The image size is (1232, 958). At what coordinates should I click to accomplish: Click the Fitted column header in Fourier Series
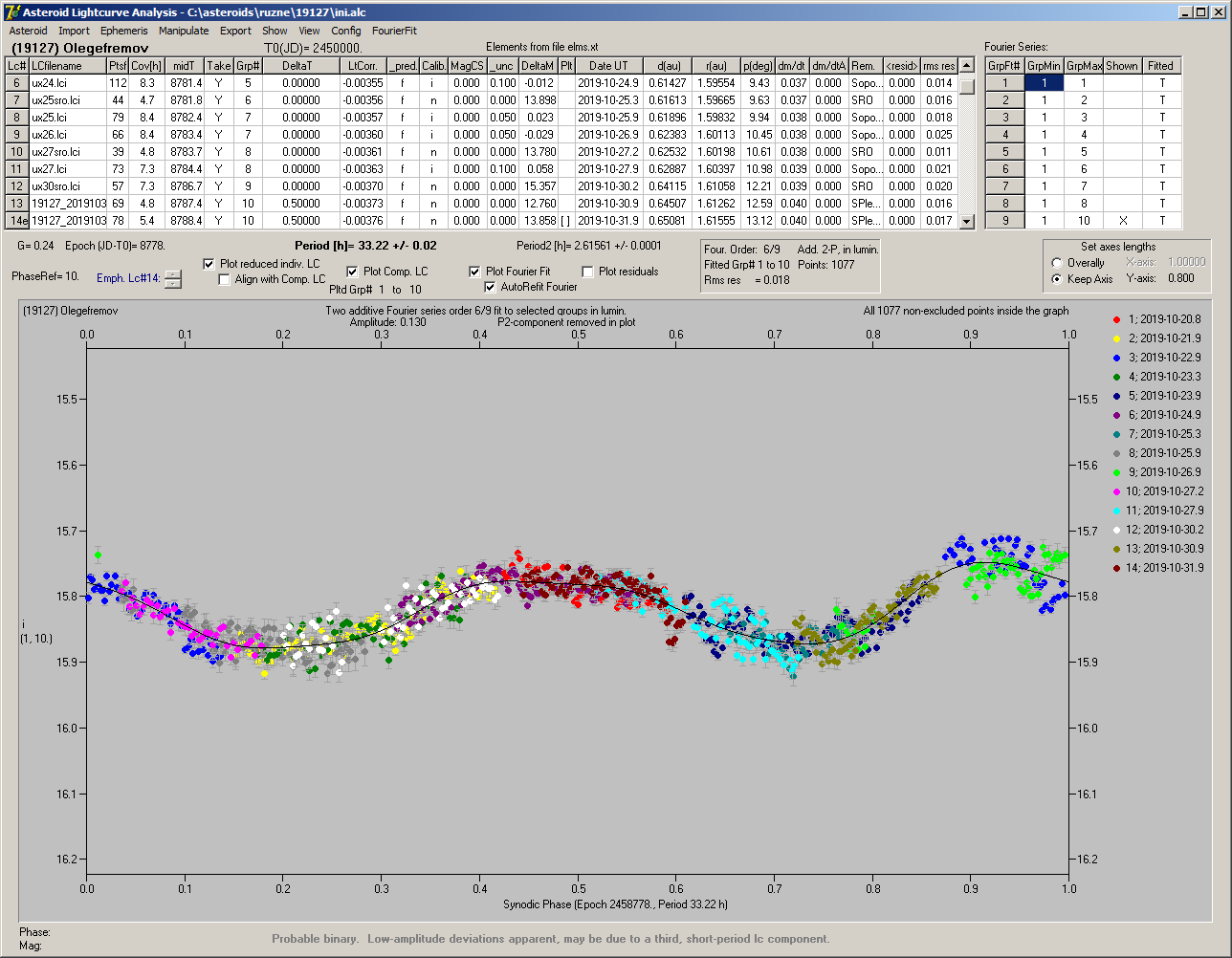(1160, 66)
